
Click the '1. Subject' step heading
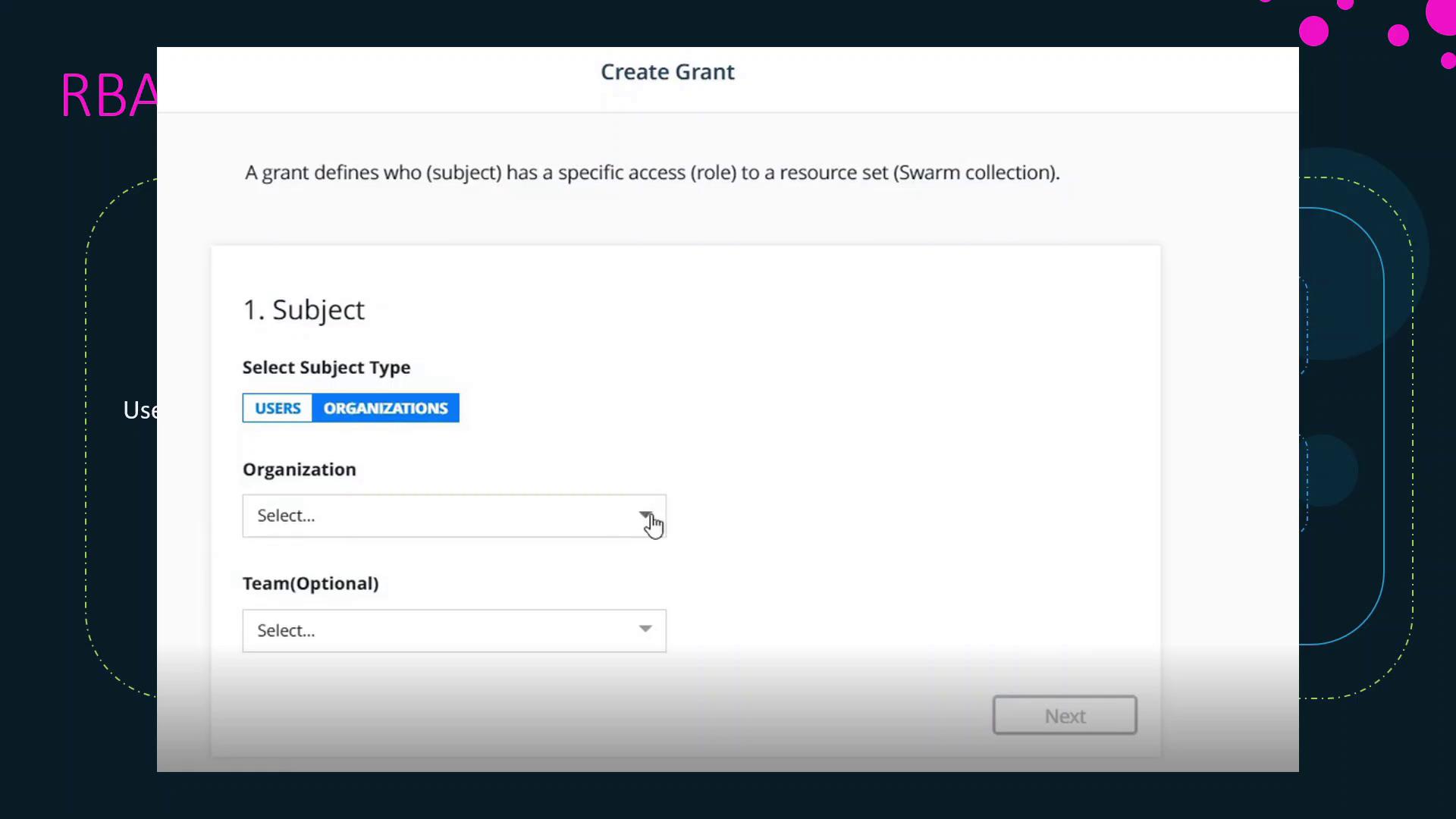[x=303, y=309]
